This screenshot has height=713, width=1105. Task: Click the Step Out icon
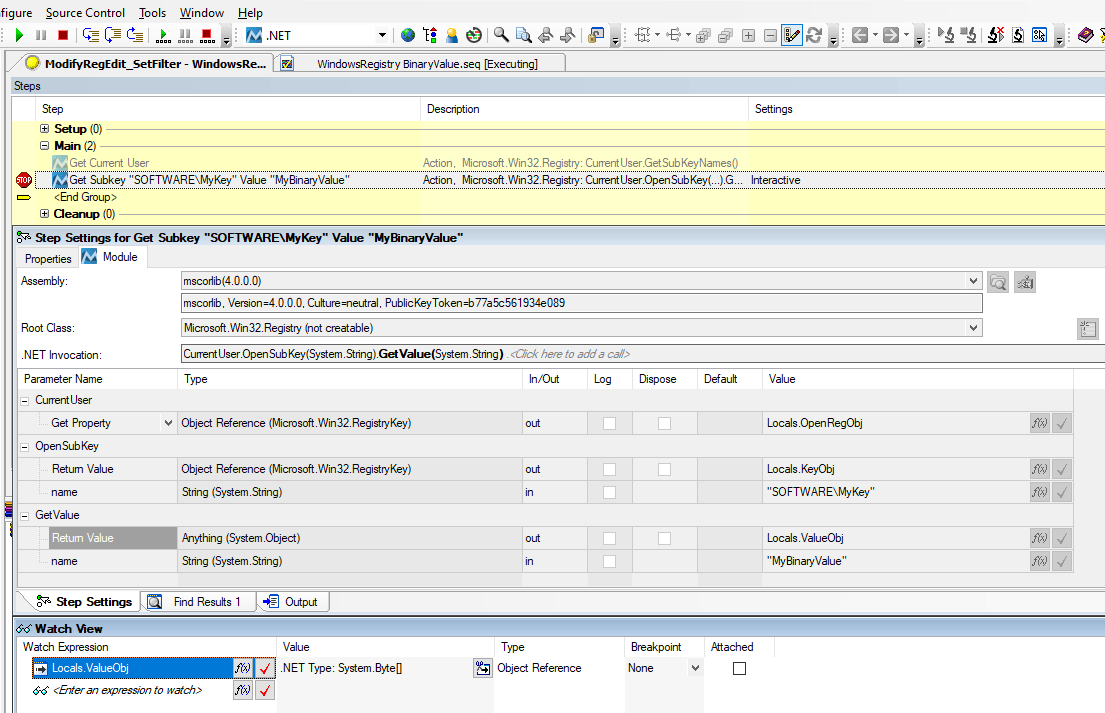(135, 35)
